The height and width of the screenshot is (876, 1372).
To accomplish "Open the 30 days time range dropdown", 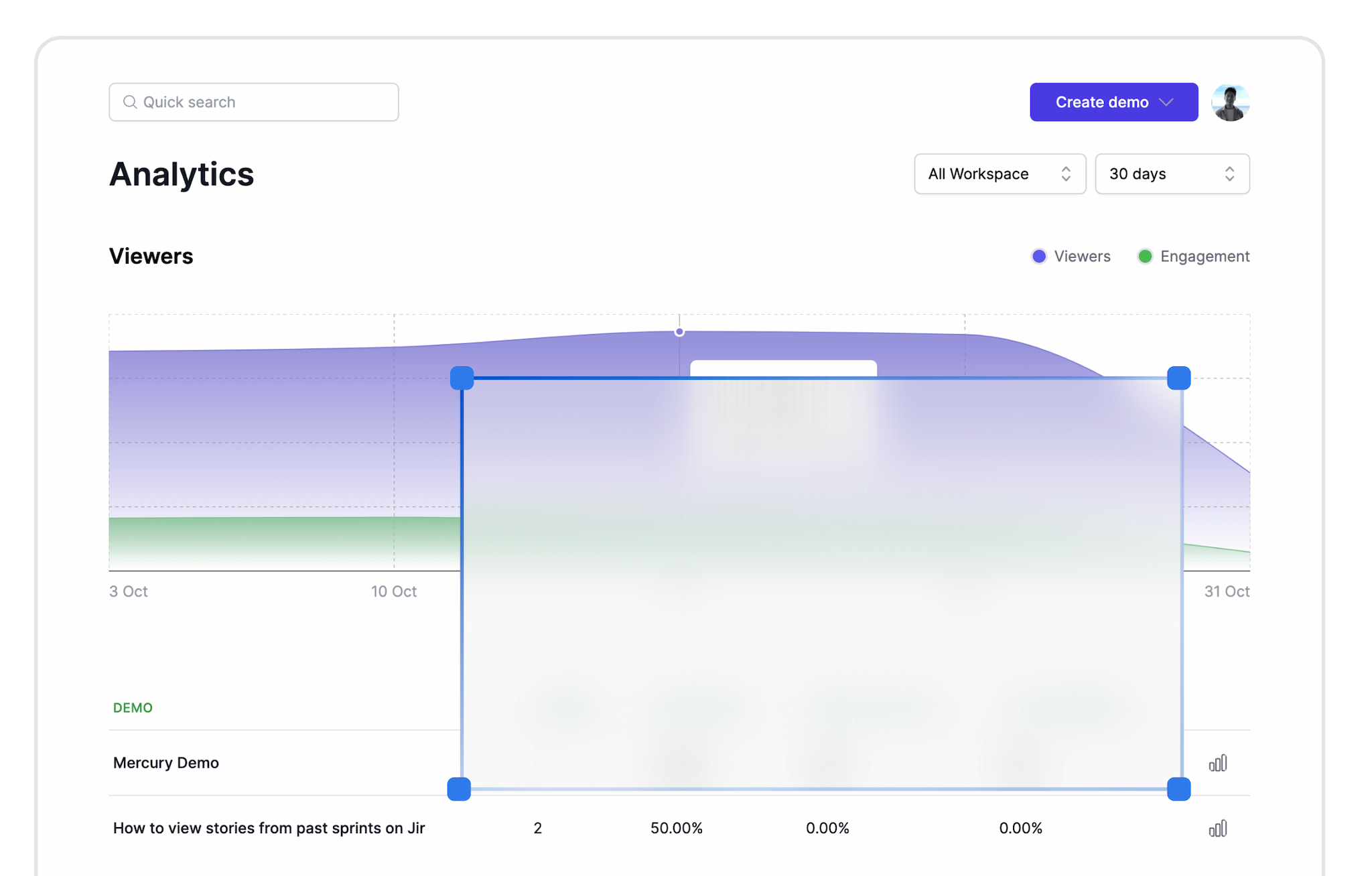I will (1172, 173).
